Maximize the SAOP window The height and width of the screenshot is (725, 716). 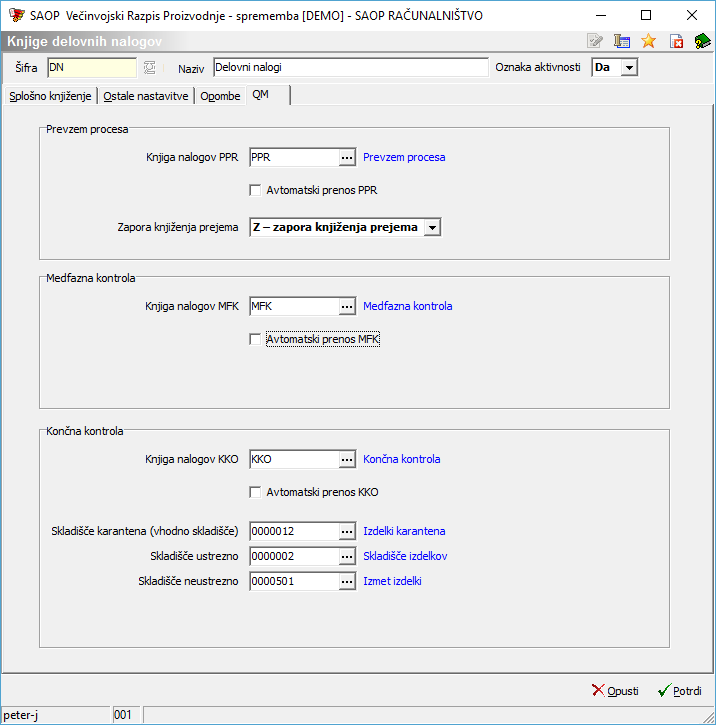coord(646,15)
